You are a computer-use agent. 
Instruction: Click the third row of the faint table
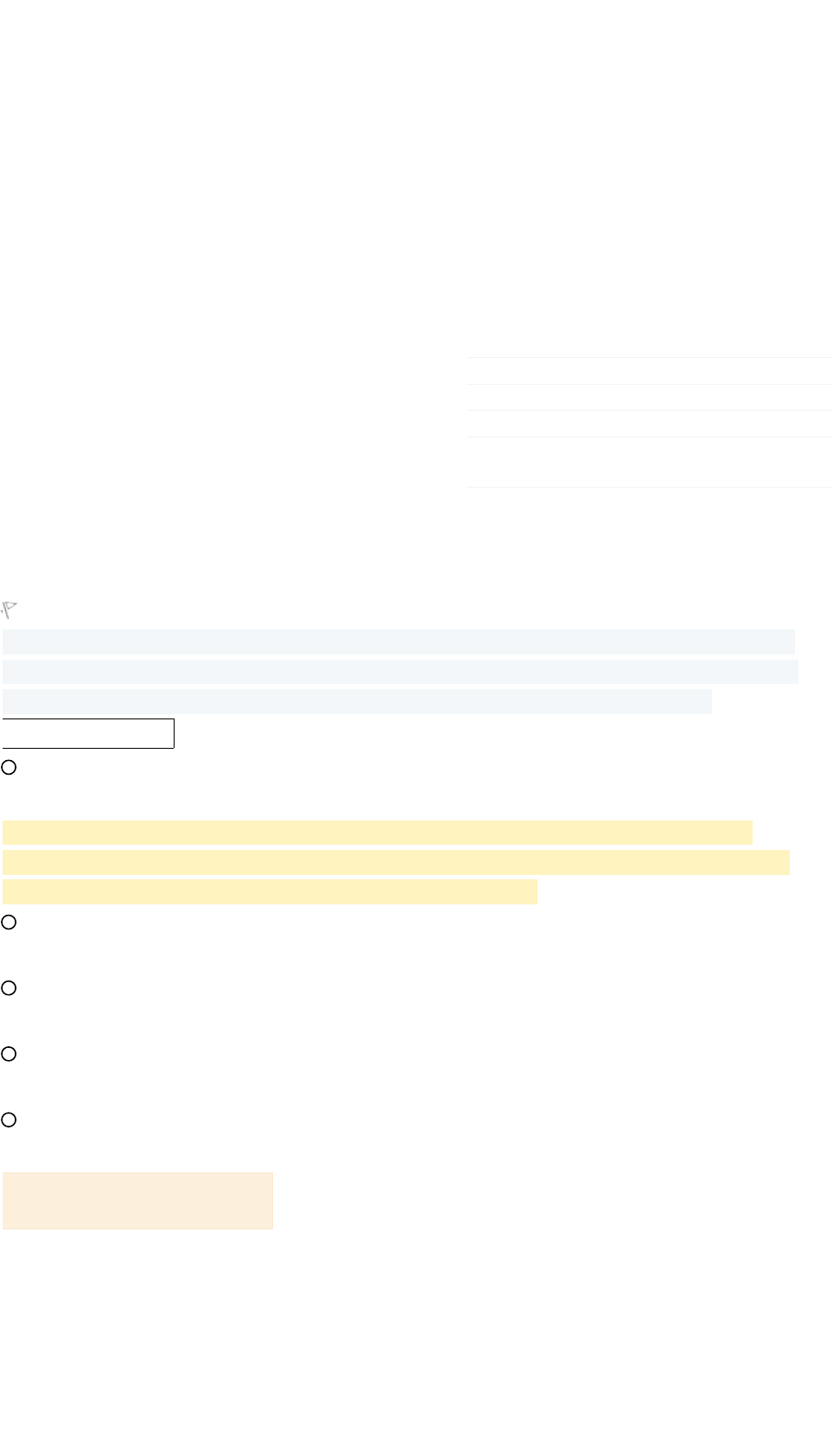649,424
